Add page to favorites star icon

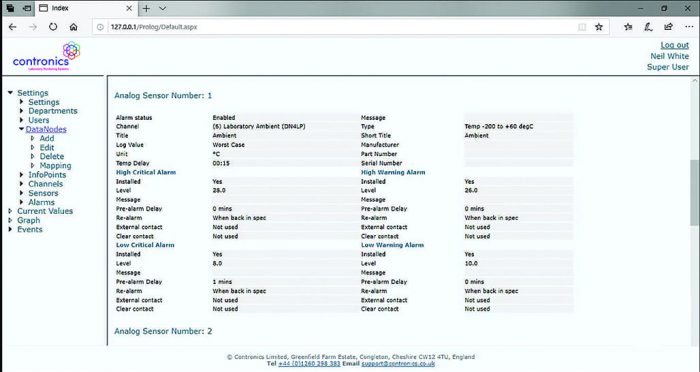[x=599, y=27]
